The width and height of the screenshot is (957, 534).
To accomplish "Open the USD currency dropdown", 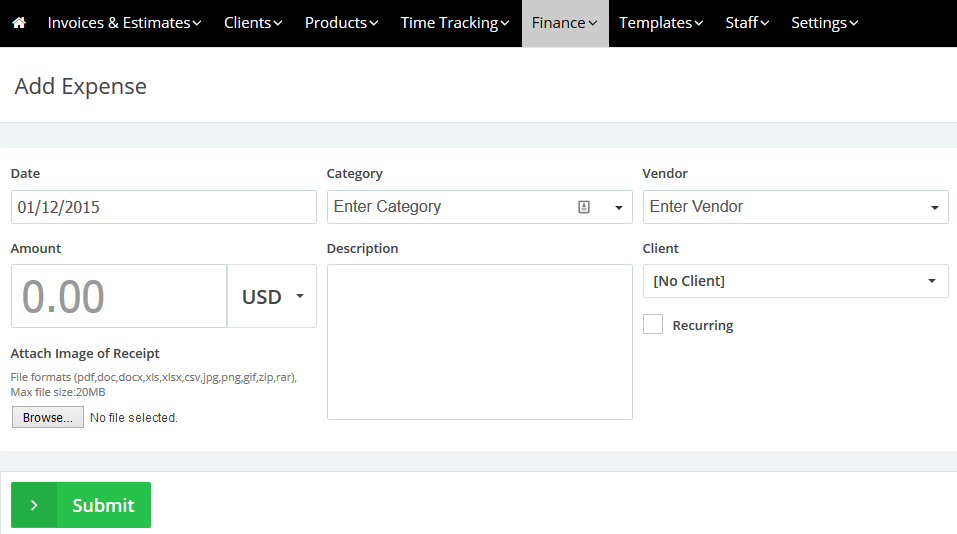I will [x=272, y=296].
